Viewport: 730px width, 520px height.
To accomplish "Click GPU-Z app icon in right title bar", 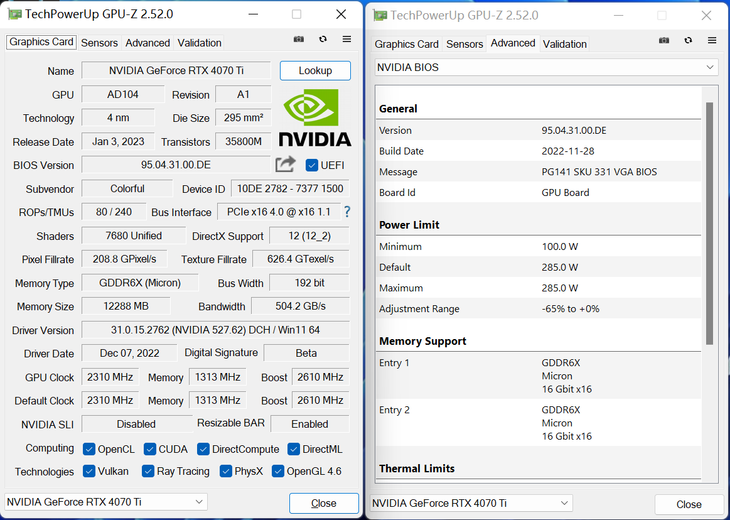I will [x=380, y=16].
